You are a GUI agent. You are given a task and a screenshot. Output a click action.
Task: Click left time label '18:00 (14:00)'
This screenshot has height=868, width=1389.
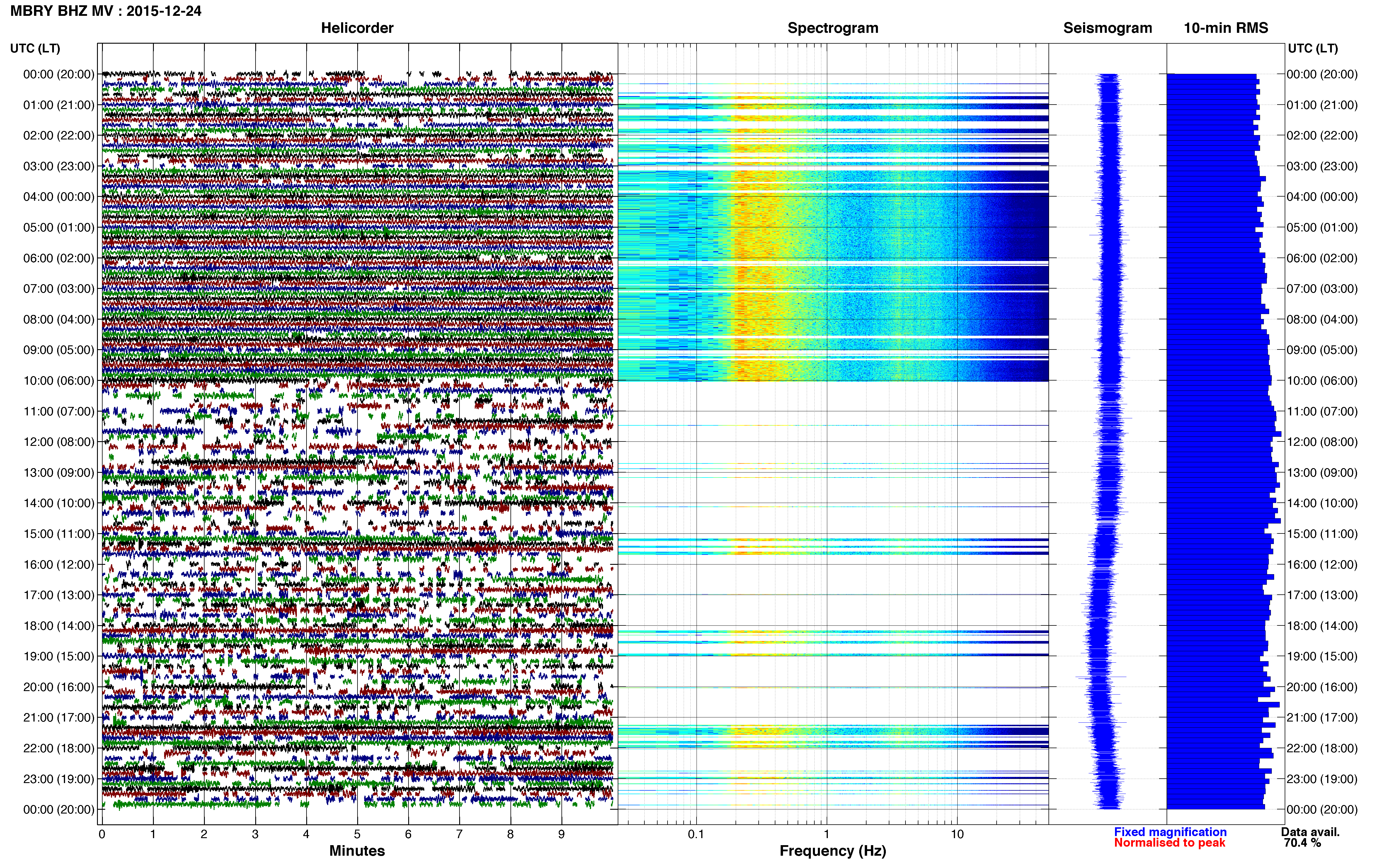[59, 626]
